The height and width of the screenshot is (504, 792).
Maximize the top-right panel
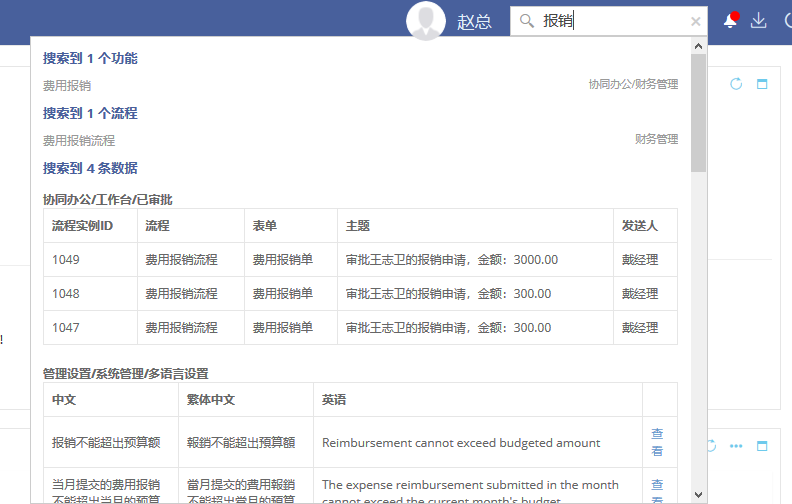pyautogui.click(x=762, y=85)
